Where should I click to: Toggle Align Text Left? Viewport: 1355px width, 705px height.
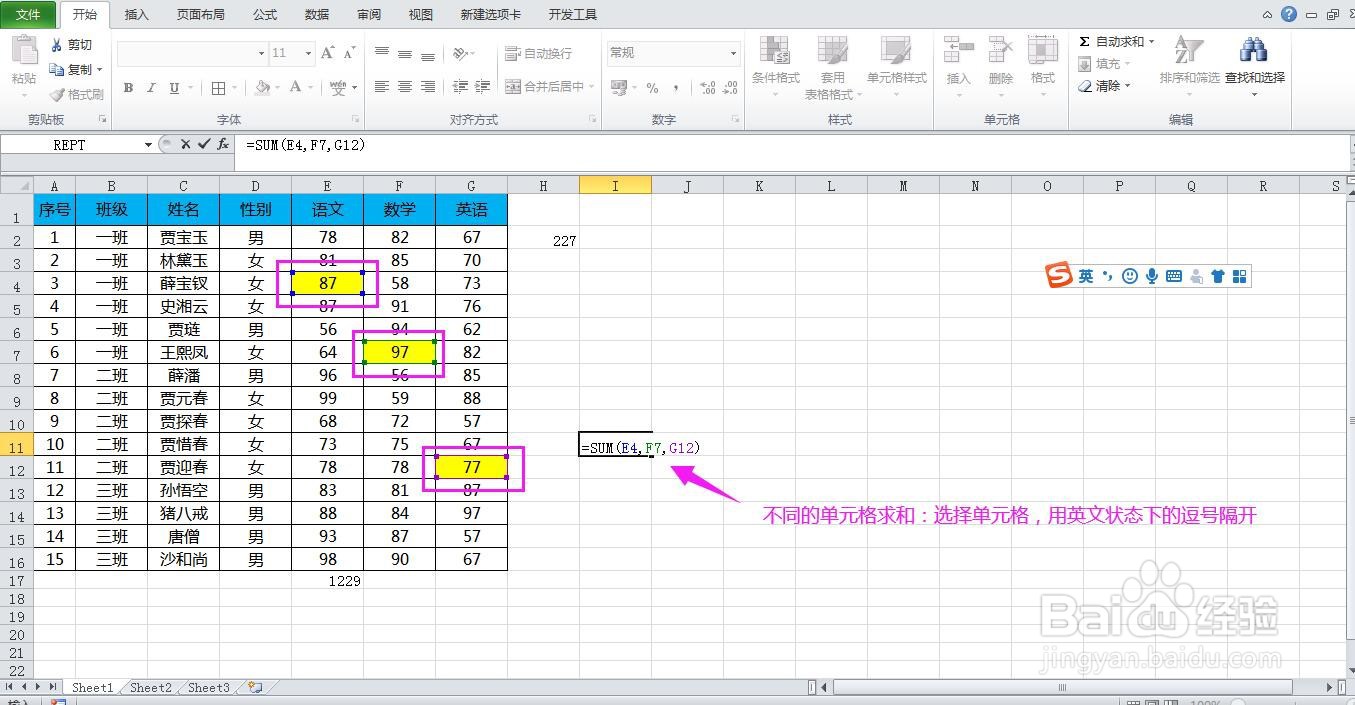point(382,87)
